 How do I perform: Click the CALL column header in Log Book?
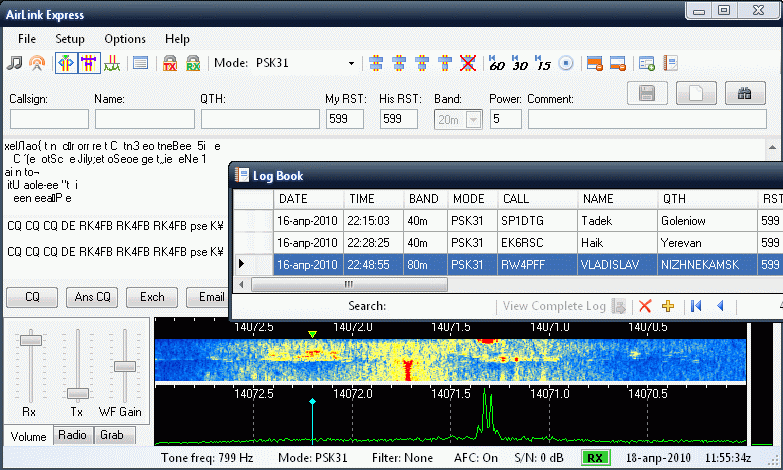pyautogui.click(x=537, y=199)
